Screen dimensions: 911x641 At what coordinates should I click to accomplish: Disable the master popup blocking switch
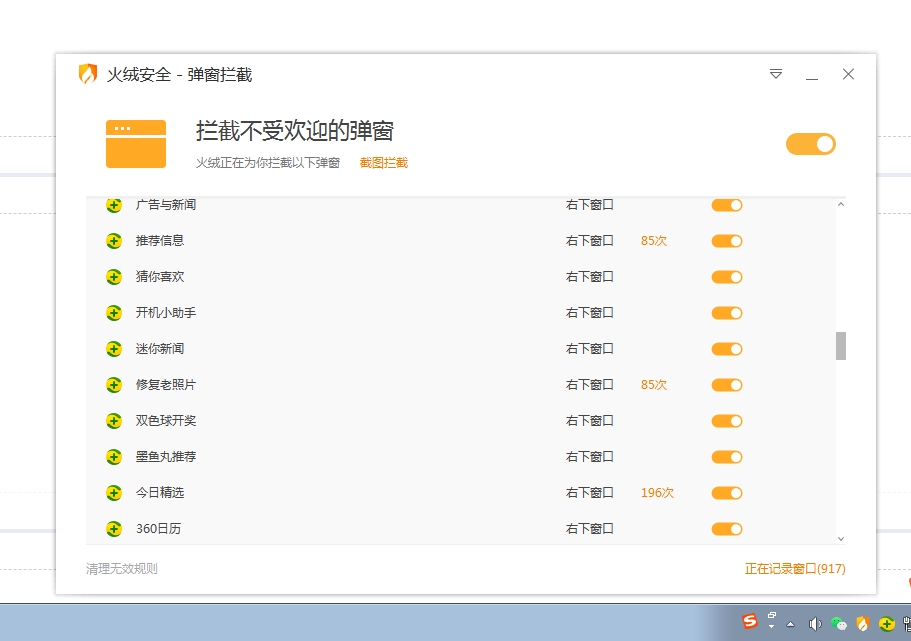[x=810, y=143]
